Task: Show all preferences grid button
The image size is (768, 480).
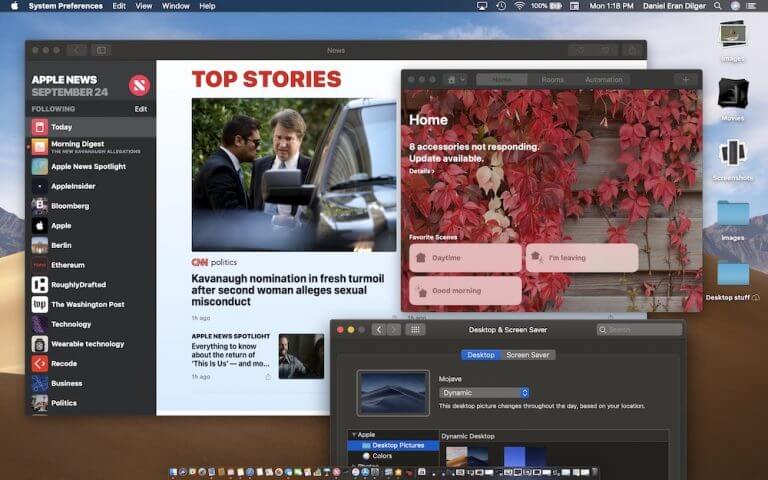Action: click(x=415, y=330)
